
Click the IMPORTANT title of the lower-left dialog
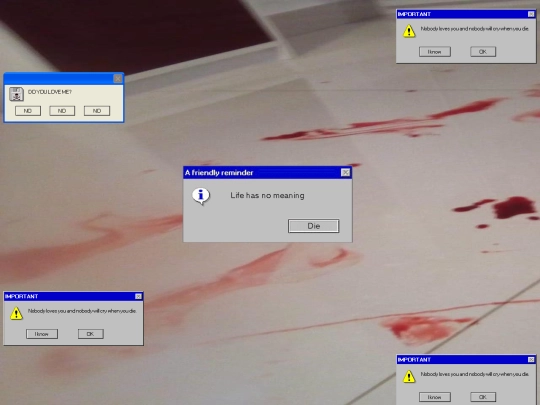(x=21, y=297)
